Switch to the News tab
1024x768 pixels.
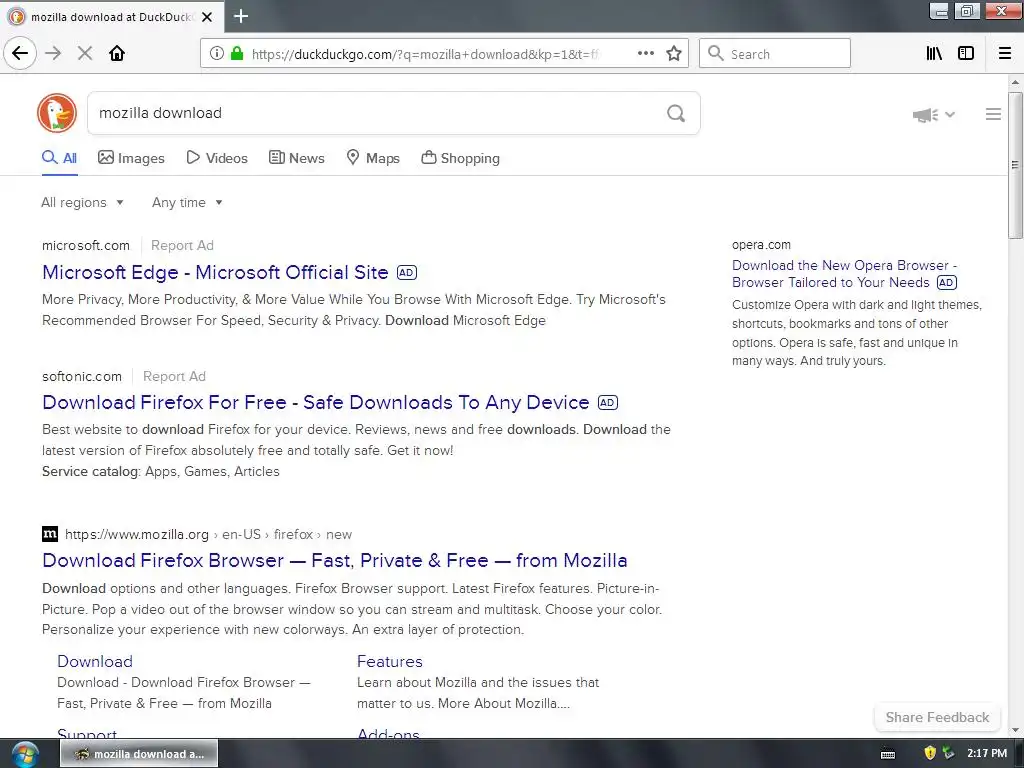pos(296,158)
